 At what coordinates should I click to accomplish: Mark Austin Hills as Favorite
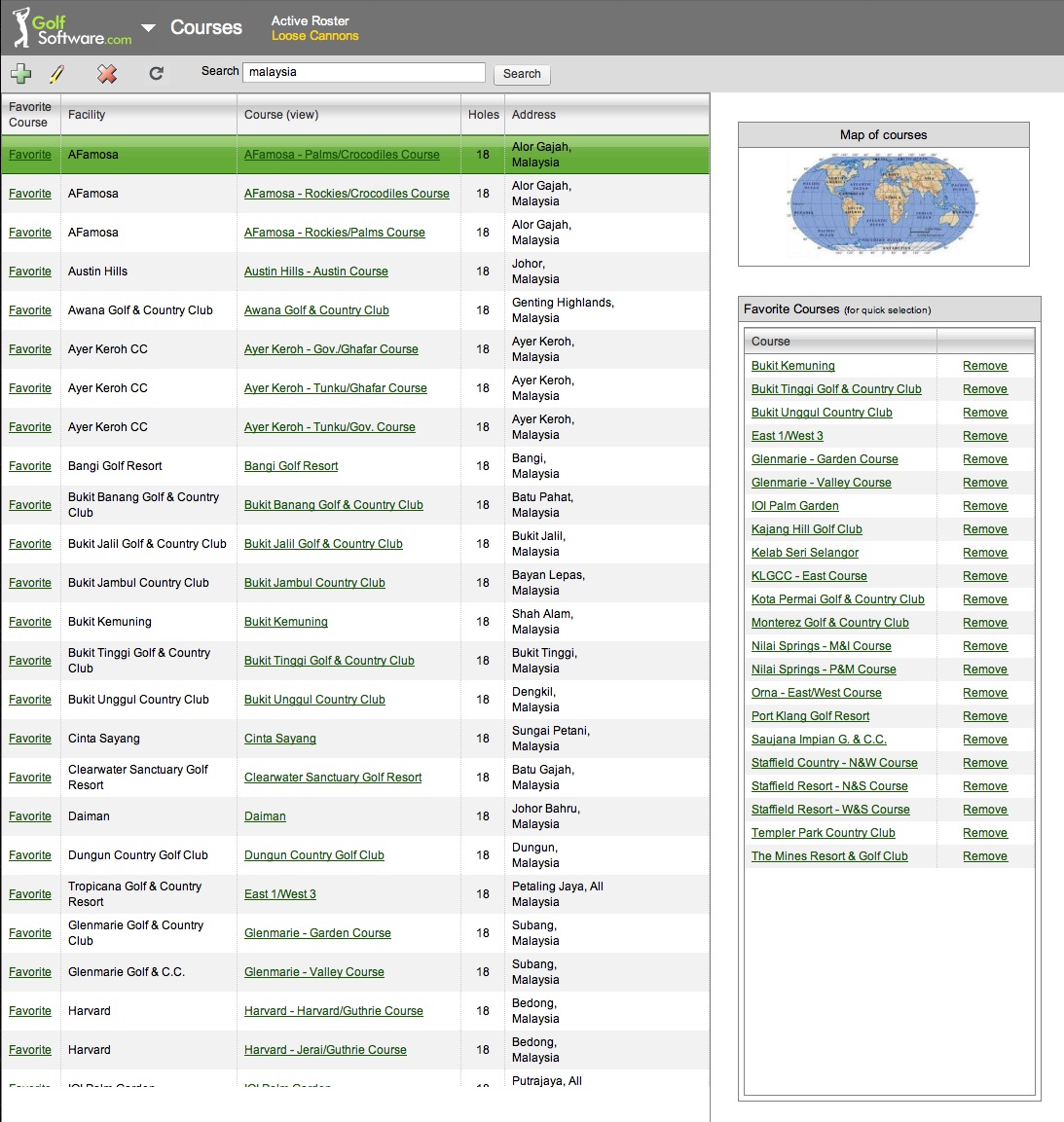(30, 271)
